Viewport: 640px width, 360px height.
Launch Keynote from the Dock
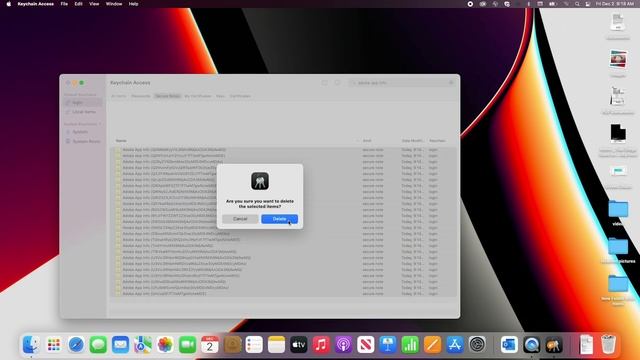[x=388, y=345]
